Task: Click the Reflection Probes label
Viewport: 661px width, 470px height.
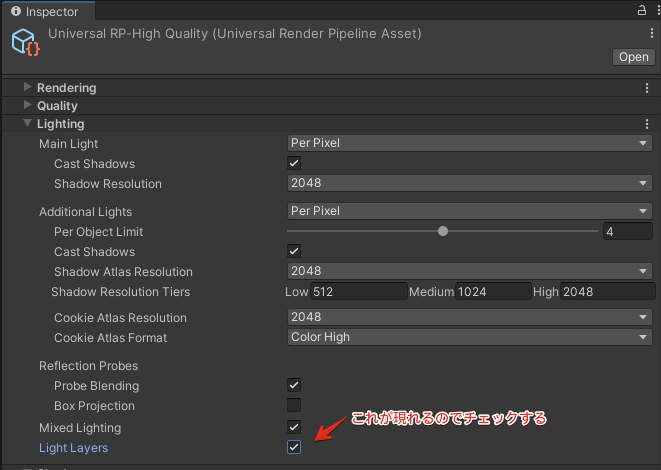Action: pyautogui.click(x=89, y=366)
